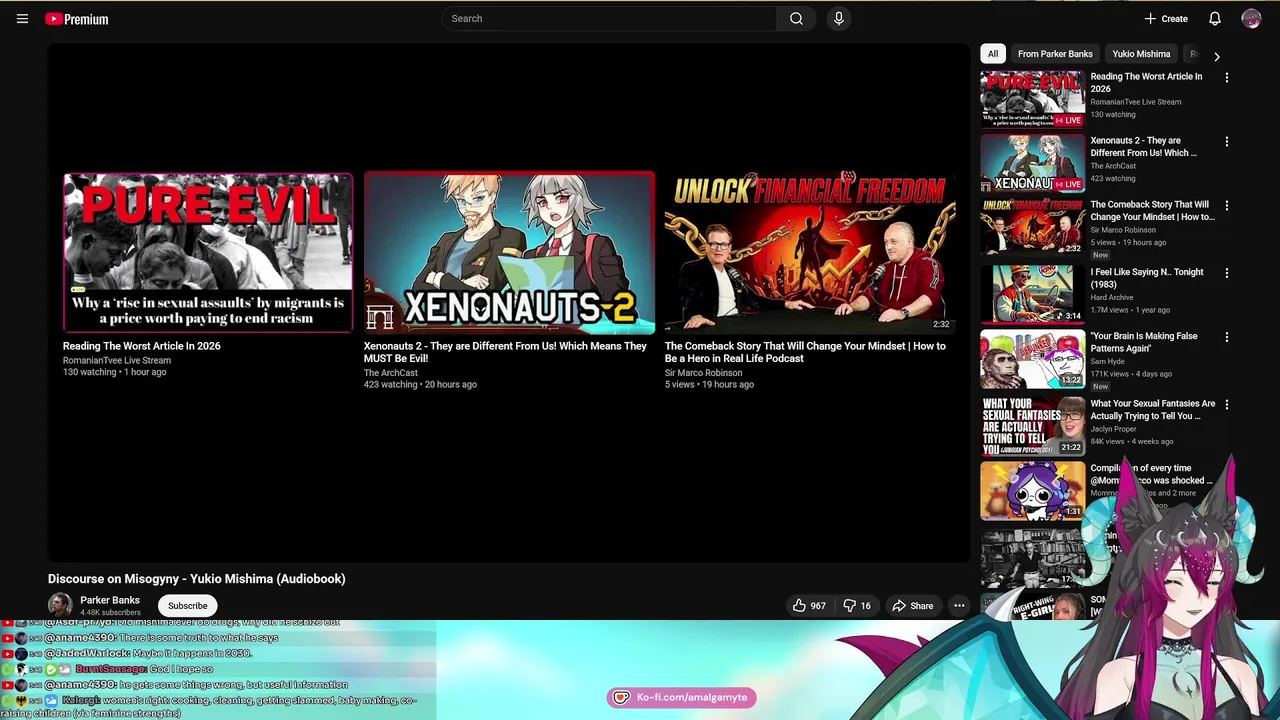Screen dimensions: 1280x720
Task: Open sidebar XENONAUTS live thumbnail
Action: (1032, 162)
